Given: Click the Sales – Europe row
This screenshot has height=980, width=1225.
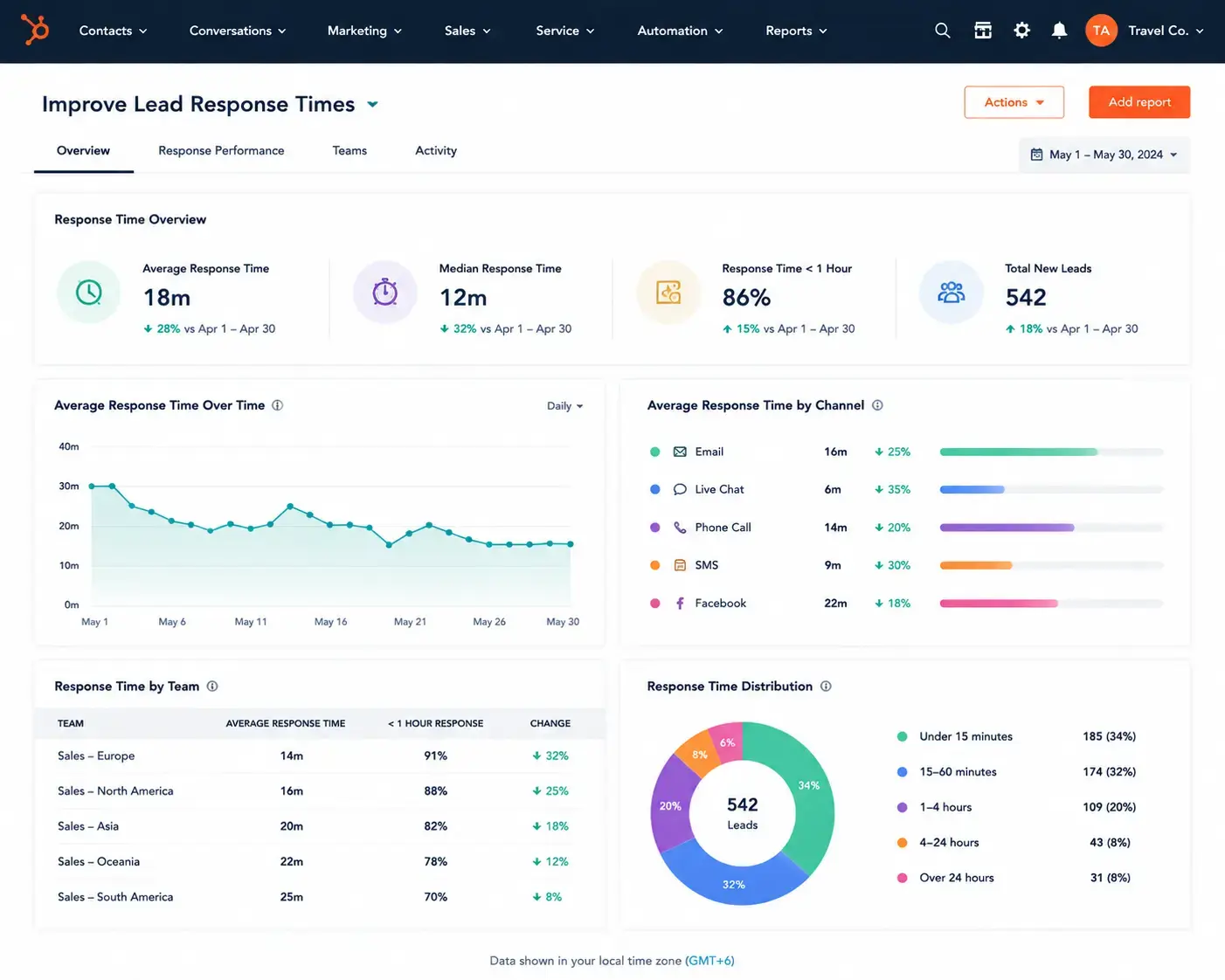Looking at the screenshot, I should pyautogui.click(x=320, y=756).
